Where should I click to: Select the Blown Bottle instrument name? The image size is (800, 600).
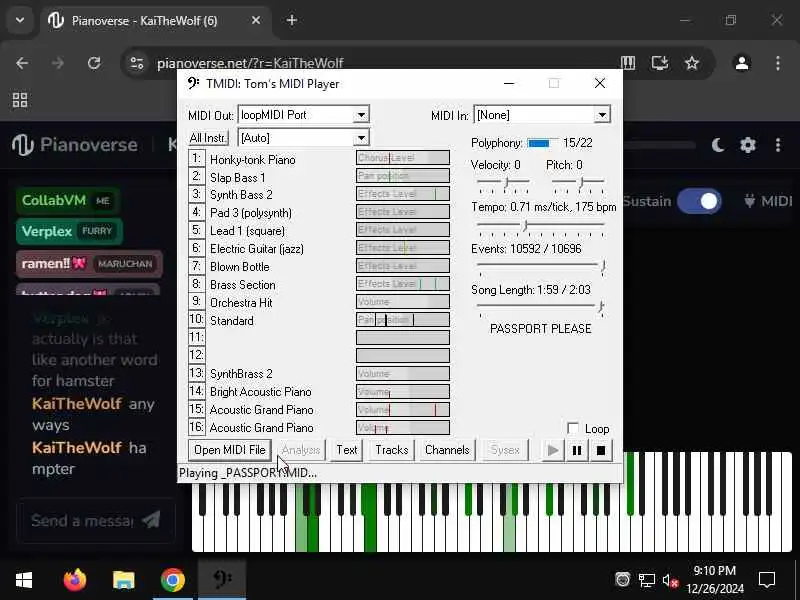tap(239, 267)
